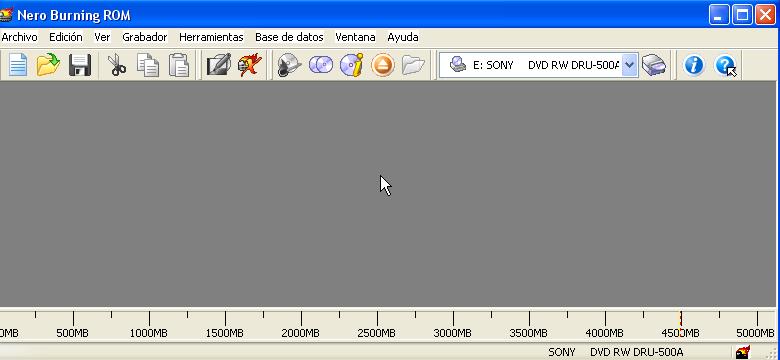Open the Grabador menu

(145, 37)
